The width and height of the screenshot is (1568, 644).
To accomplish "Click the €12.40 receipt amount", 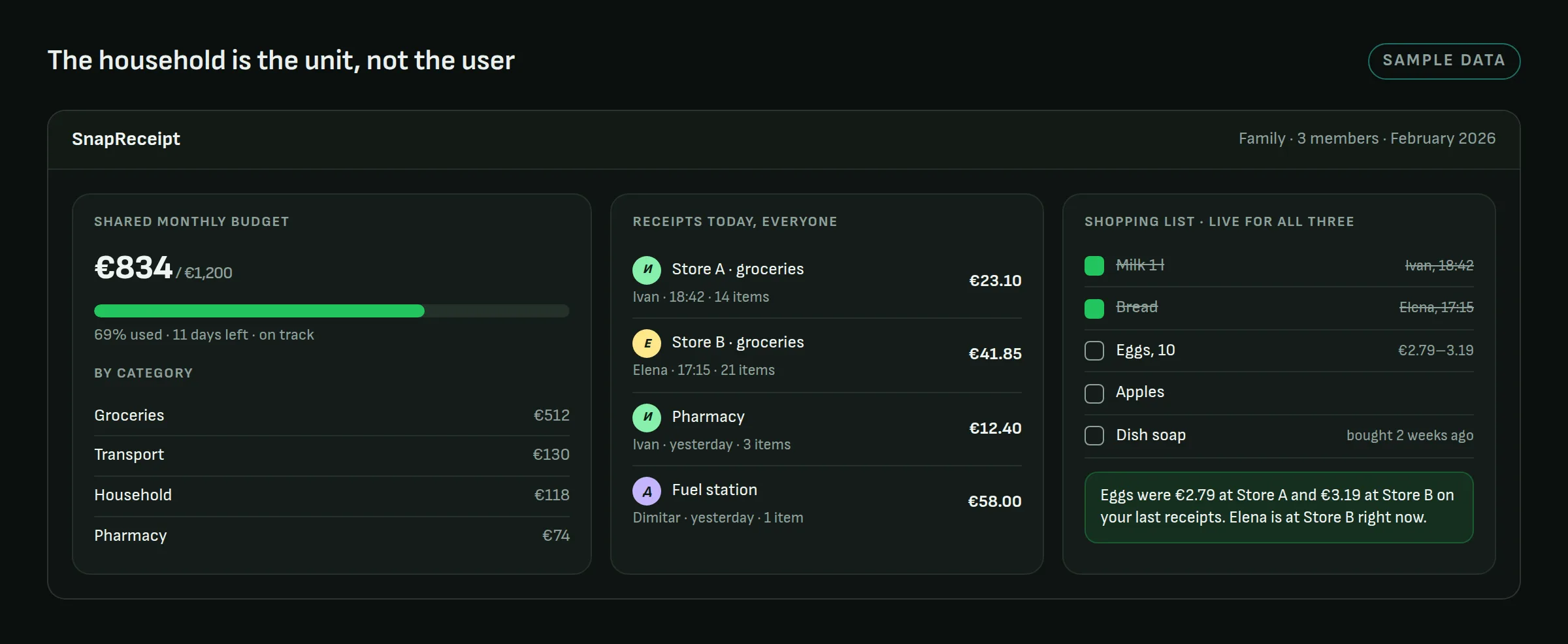I will click(x=995, y=428).
